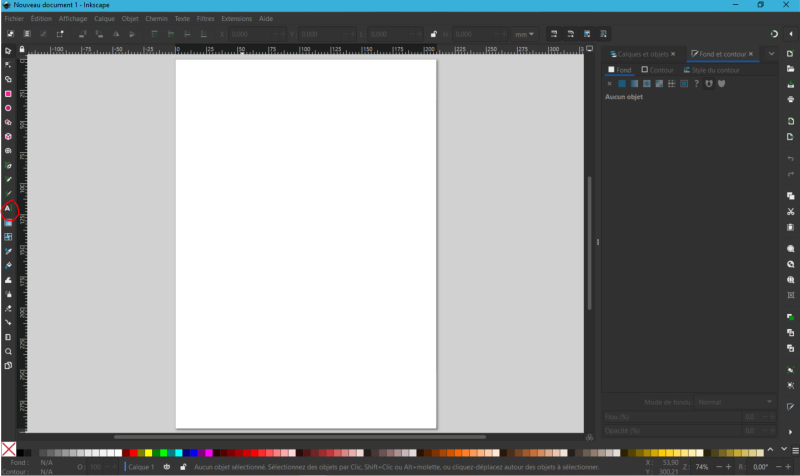Toggle move patterns with object
800x476 pixels.
pyautogui.click(x=604, y=34)
